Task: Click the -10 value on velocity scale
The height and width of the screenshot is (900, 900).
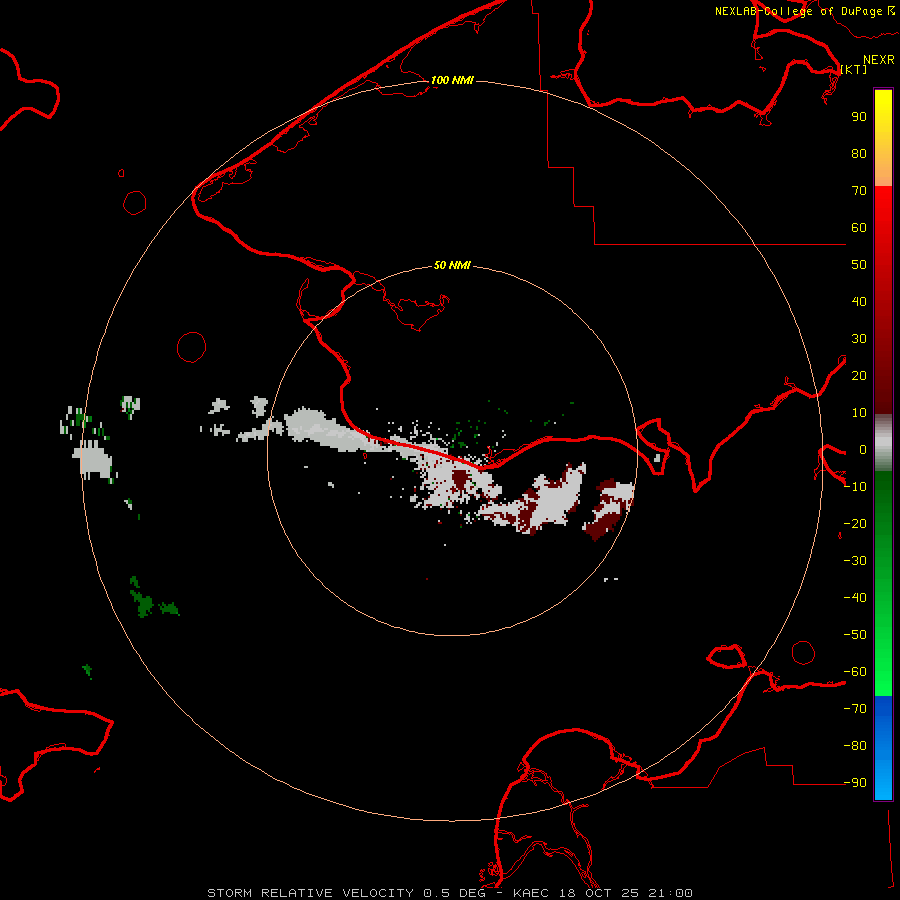Action: [x=855, y=487]
